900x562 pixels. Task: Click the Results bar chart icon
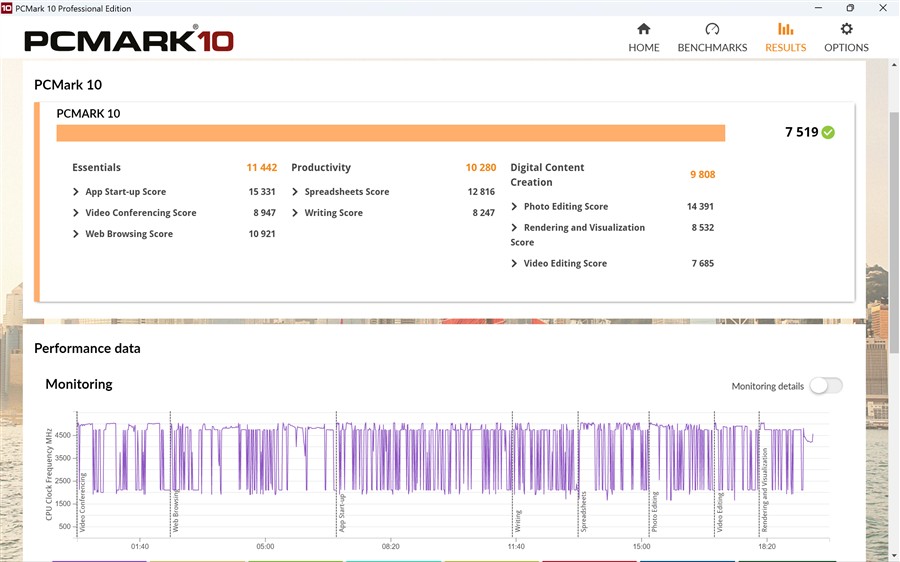coord(785,29)
